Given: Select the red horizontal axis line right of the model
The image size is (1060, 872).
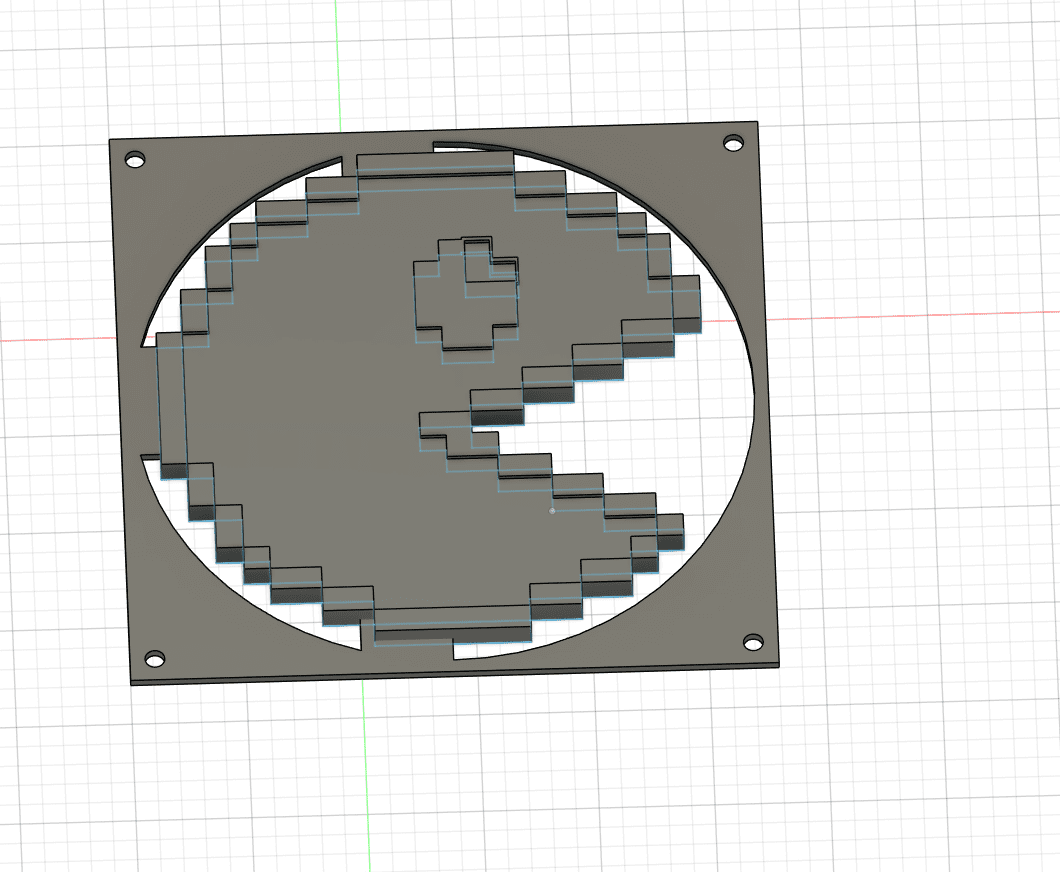Looking at the screenshot, I should tap(913, 315).
